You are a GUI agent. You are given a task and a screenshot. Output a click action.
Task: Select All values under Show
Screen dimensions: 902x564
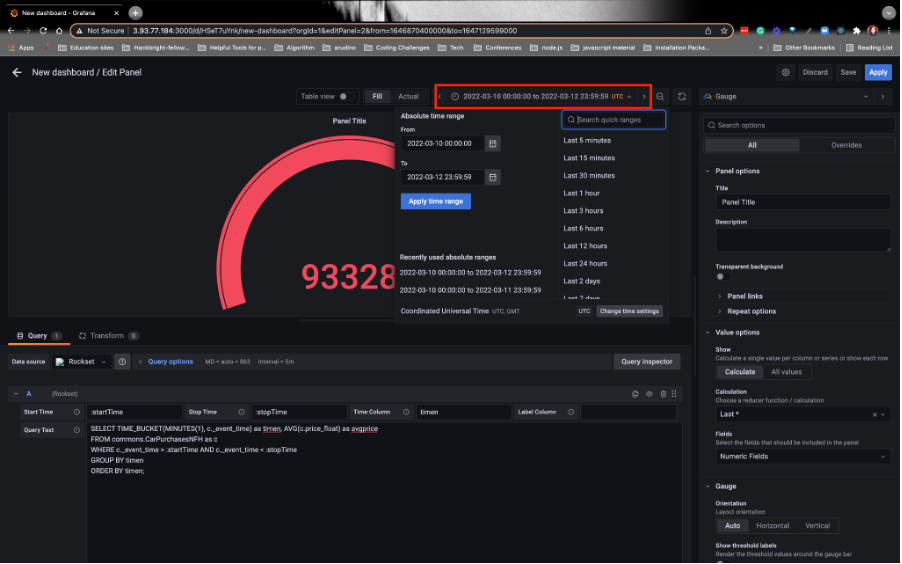(x=786, y=372)
